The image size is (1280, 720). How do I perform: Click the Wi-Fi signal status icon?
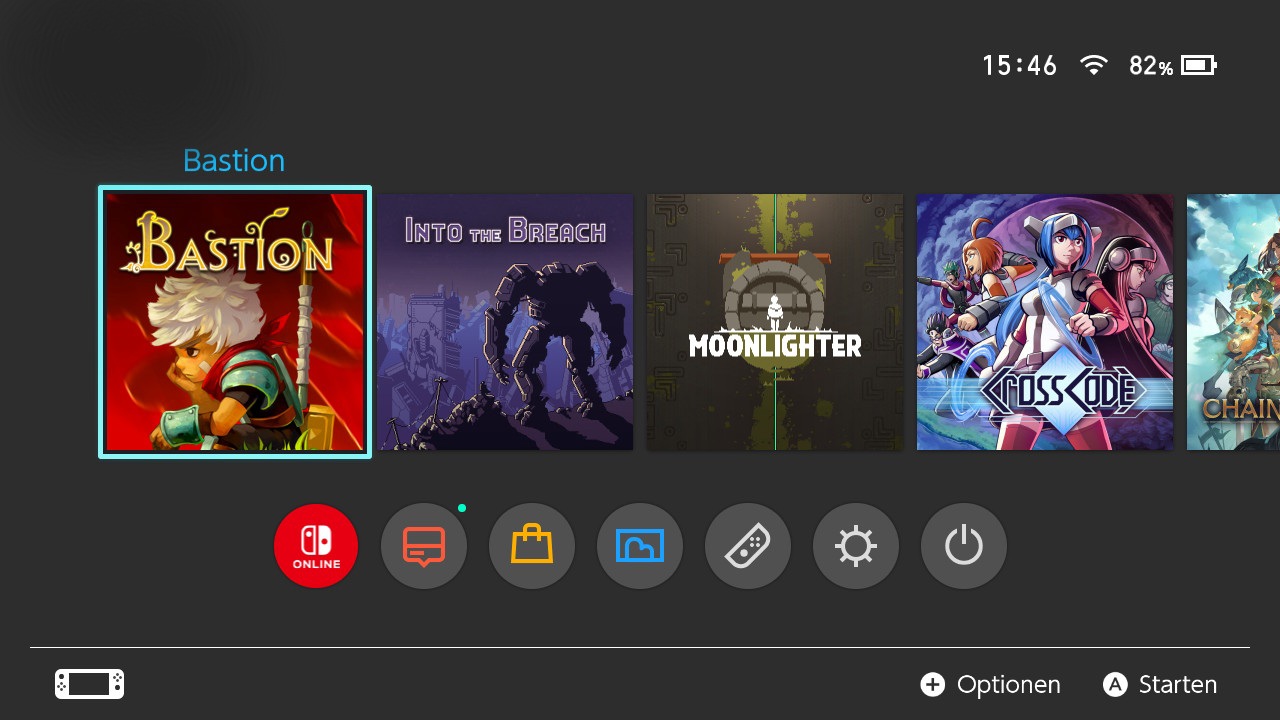(x=1094, y=66)
